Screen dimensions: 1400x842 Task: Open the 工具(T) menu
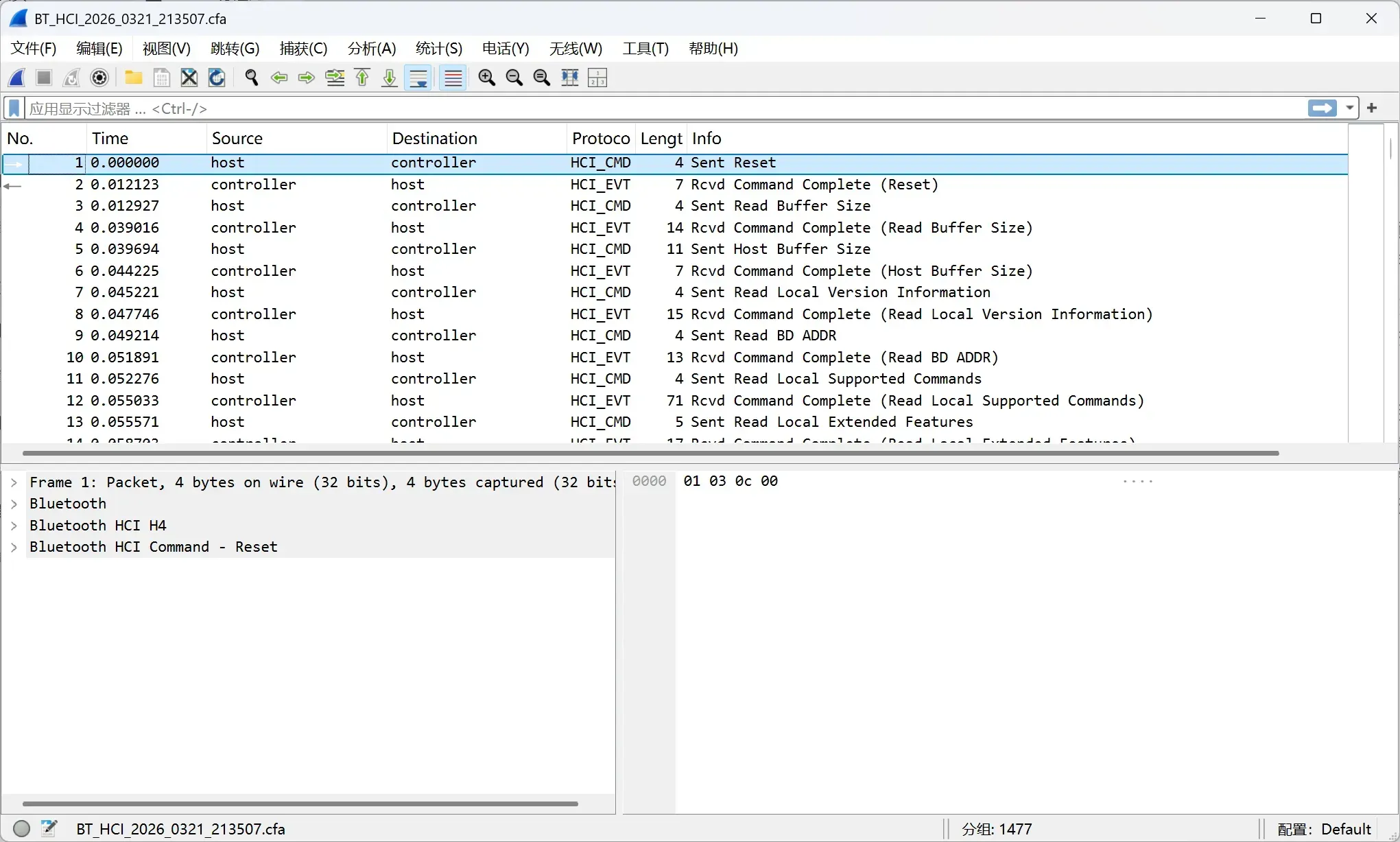(645, 49)
